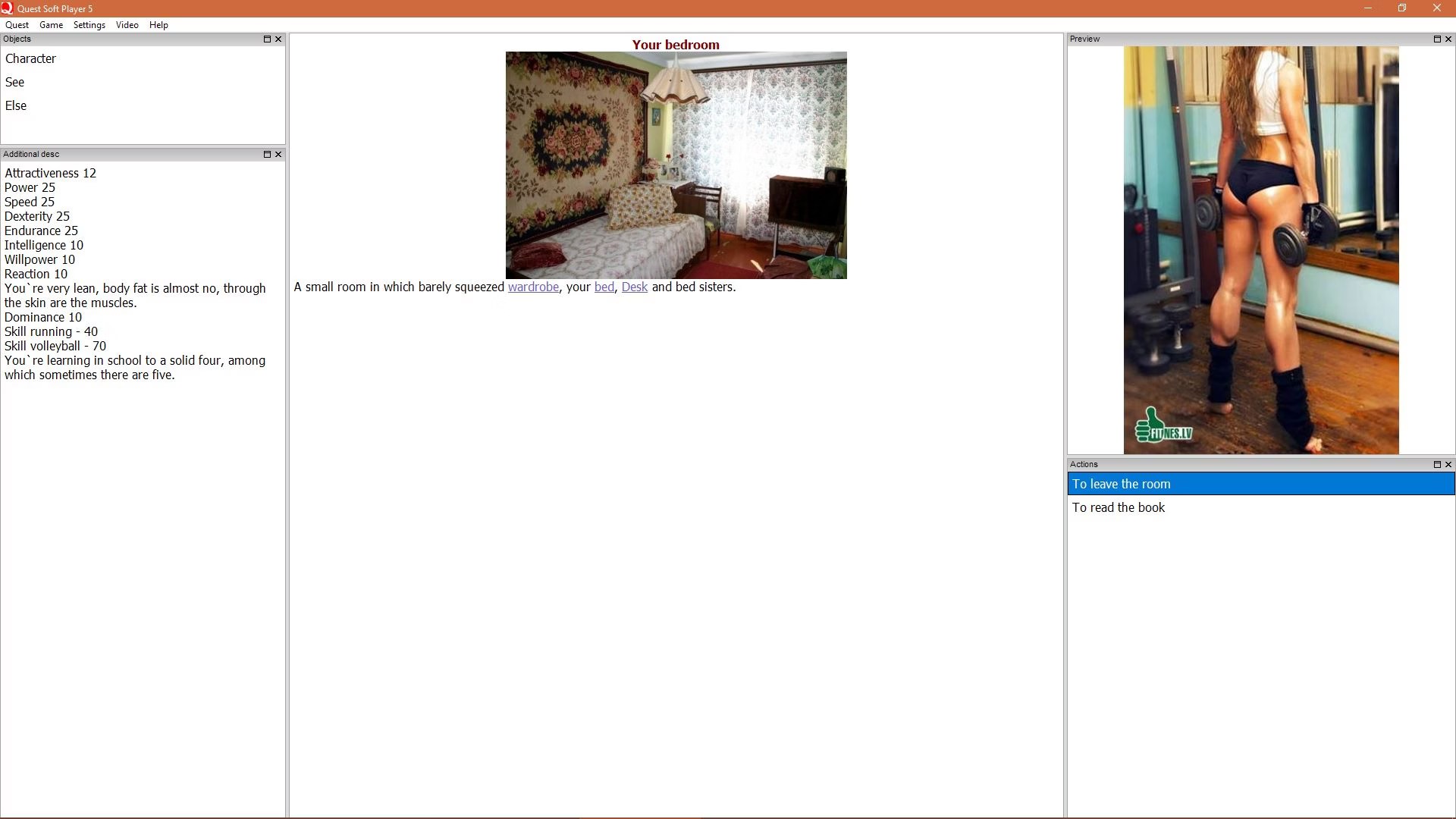Select the Character object
This screenshot has width=1456, height=819.
[30, 58]
